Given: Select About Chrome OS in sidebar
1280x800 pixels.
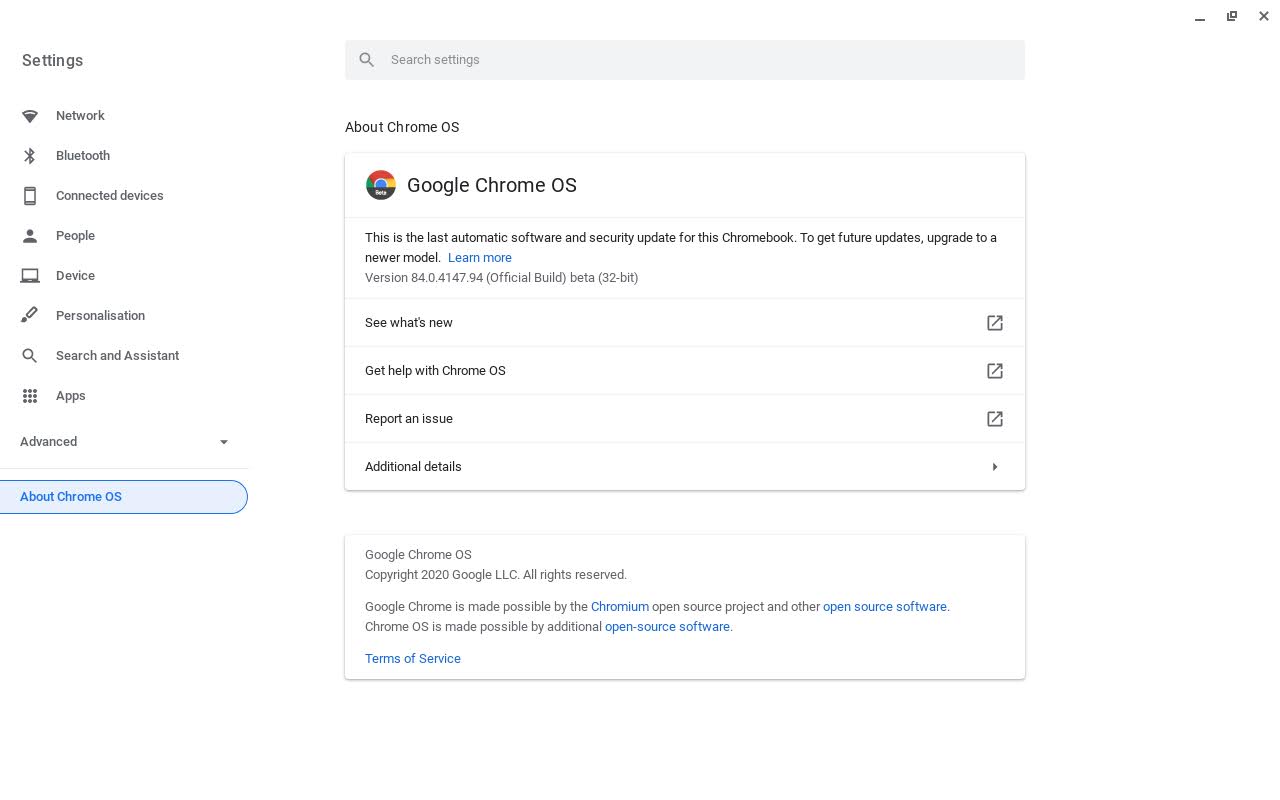Looking at the screenshot, I should (123, 497).
